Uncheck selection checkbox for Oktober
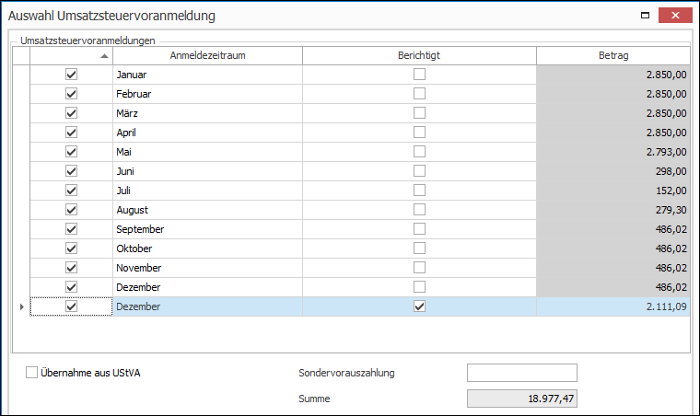 click(x=71, y=248)
